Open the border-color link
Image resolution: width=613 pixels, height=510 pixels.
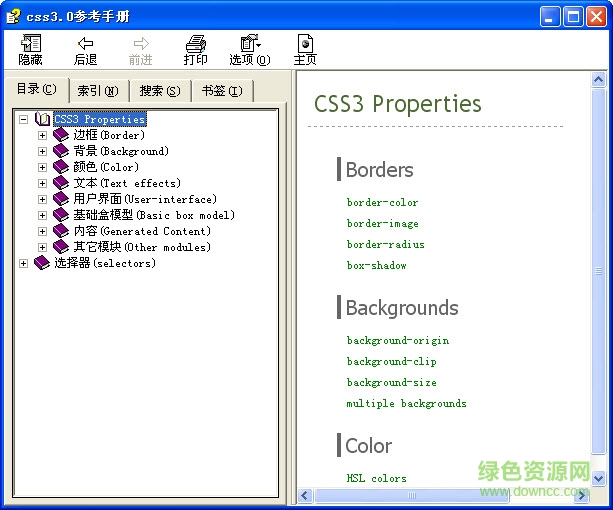[382, 202]
